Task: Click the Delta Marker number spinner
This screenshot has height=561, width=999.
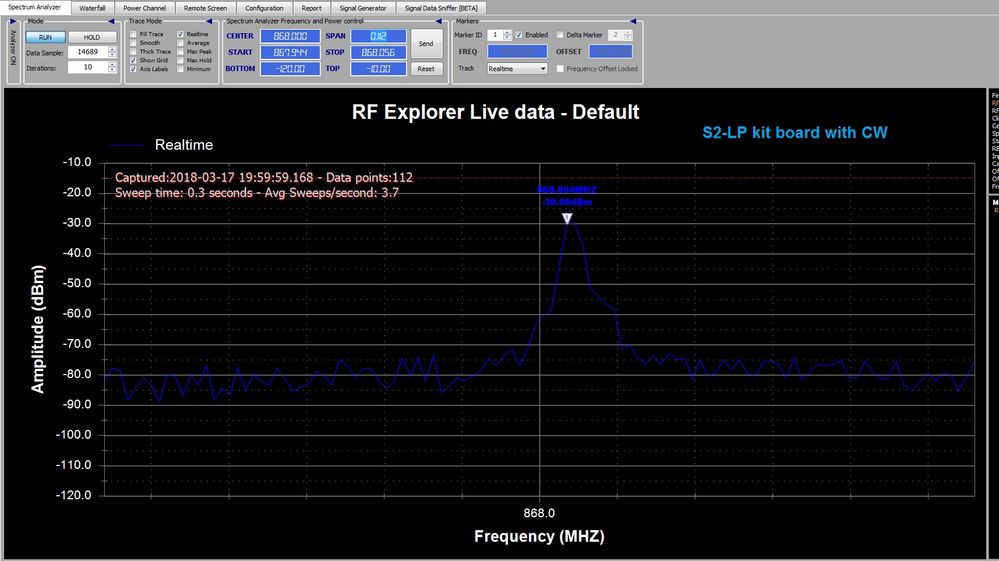Action: 628,35
